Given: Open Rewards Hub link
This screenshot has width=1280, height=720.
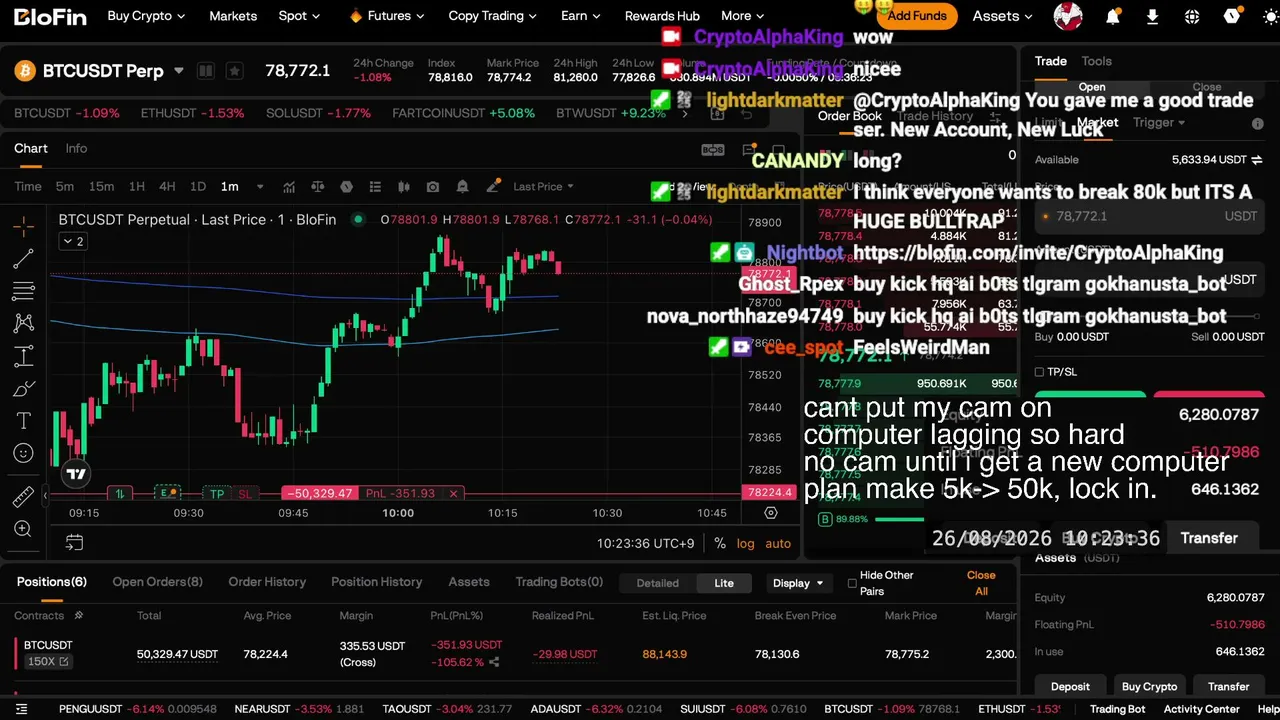Looking at the screenshot, I should click(662, 16).
